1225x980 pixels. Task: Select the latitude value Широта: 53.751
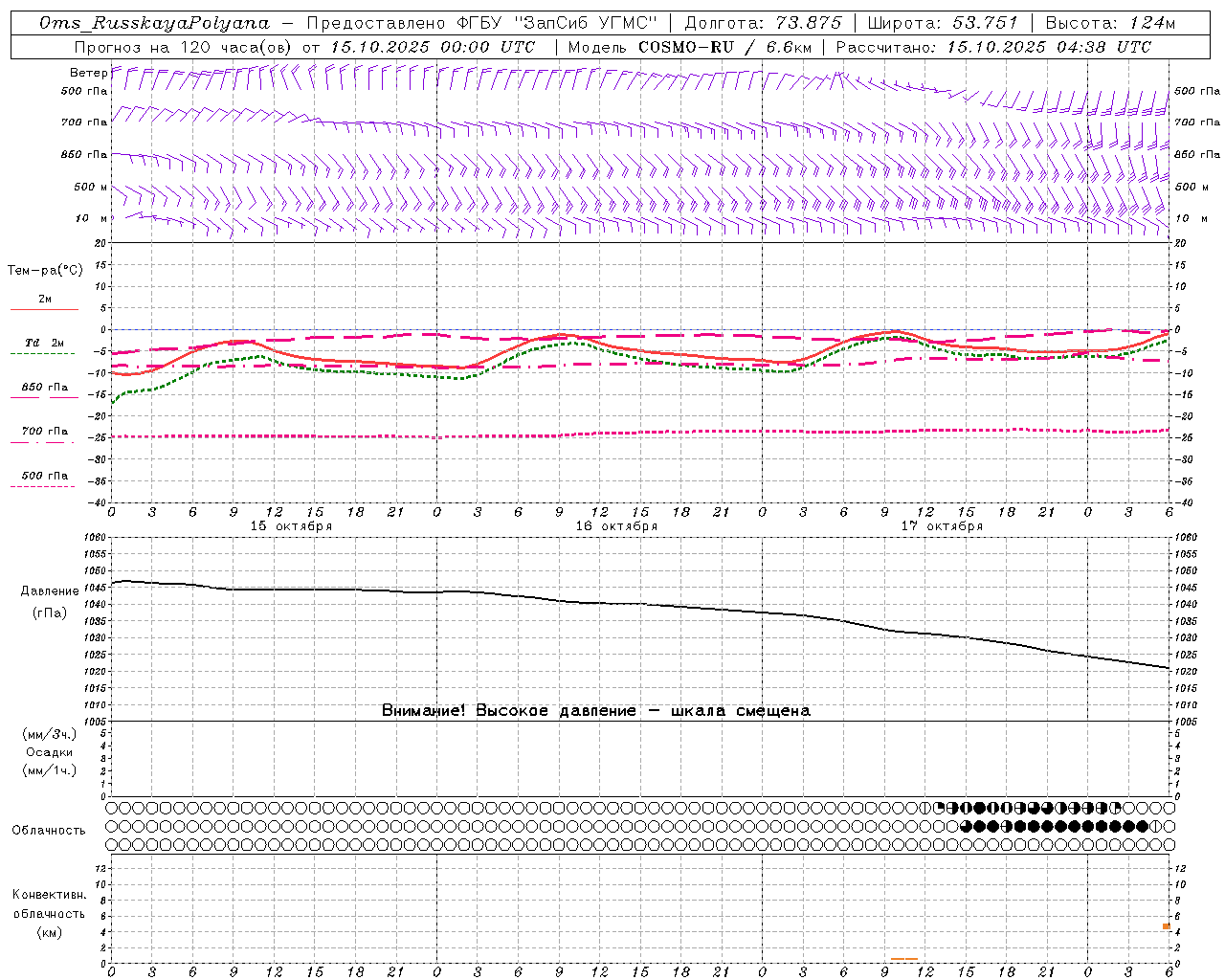pyautogui.click(x=943, y=23)
